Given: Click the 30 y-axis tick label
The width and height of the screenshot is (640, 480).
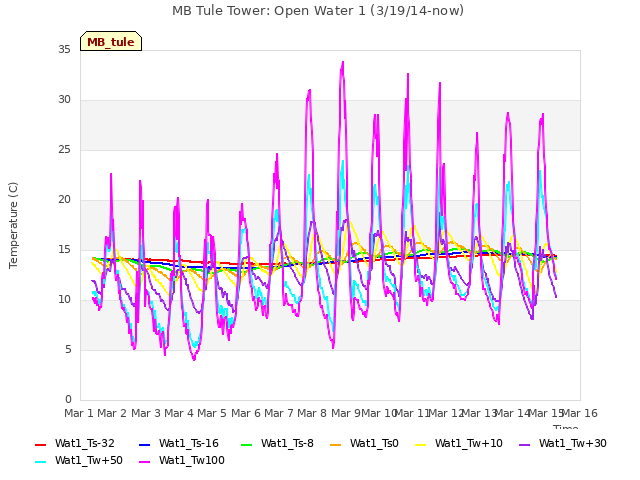Looking at the screenshot, I should tap(64, 100).
